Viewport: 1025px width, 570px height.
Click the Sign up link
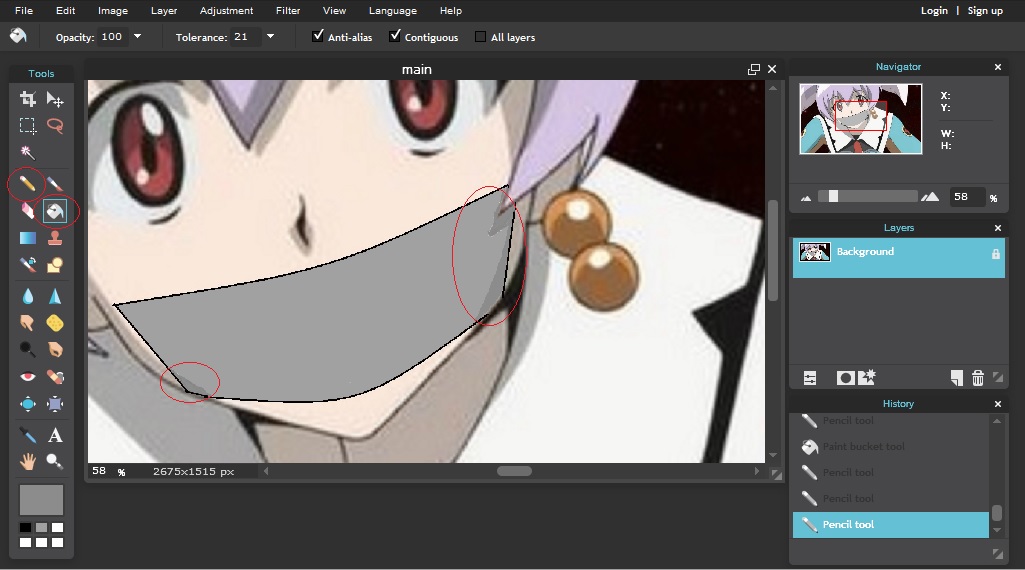[x=985, y=10]
